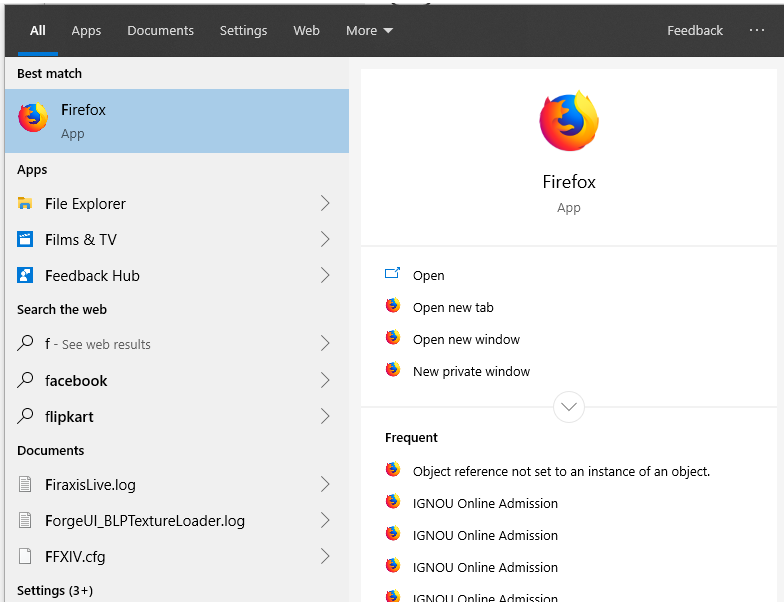This screenshot has height=602, width=784.
Task: Click the Open action's window icon
Action: tap(392, 273)
